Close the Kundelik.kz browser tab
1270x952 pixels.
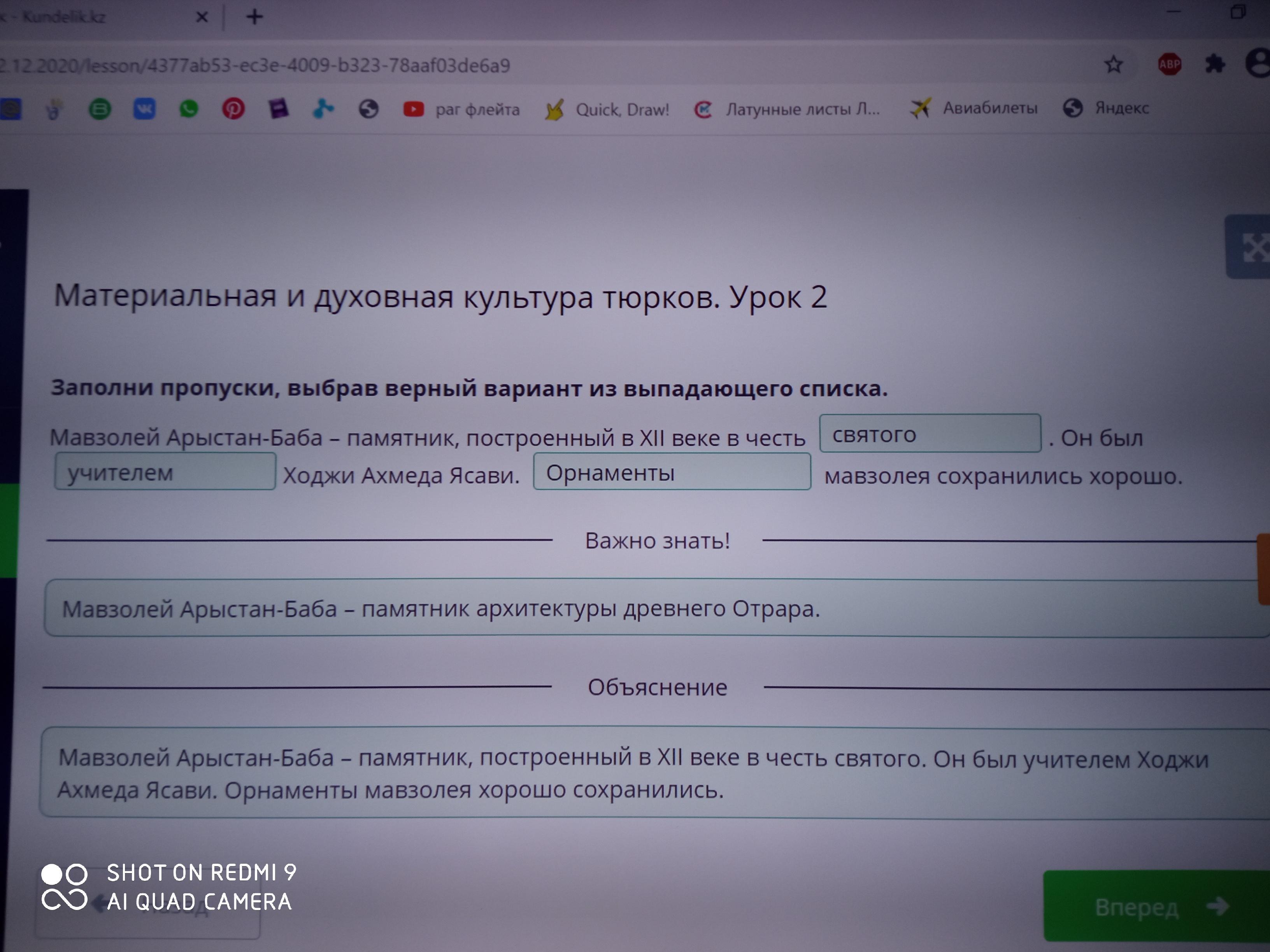pos(202,17)
